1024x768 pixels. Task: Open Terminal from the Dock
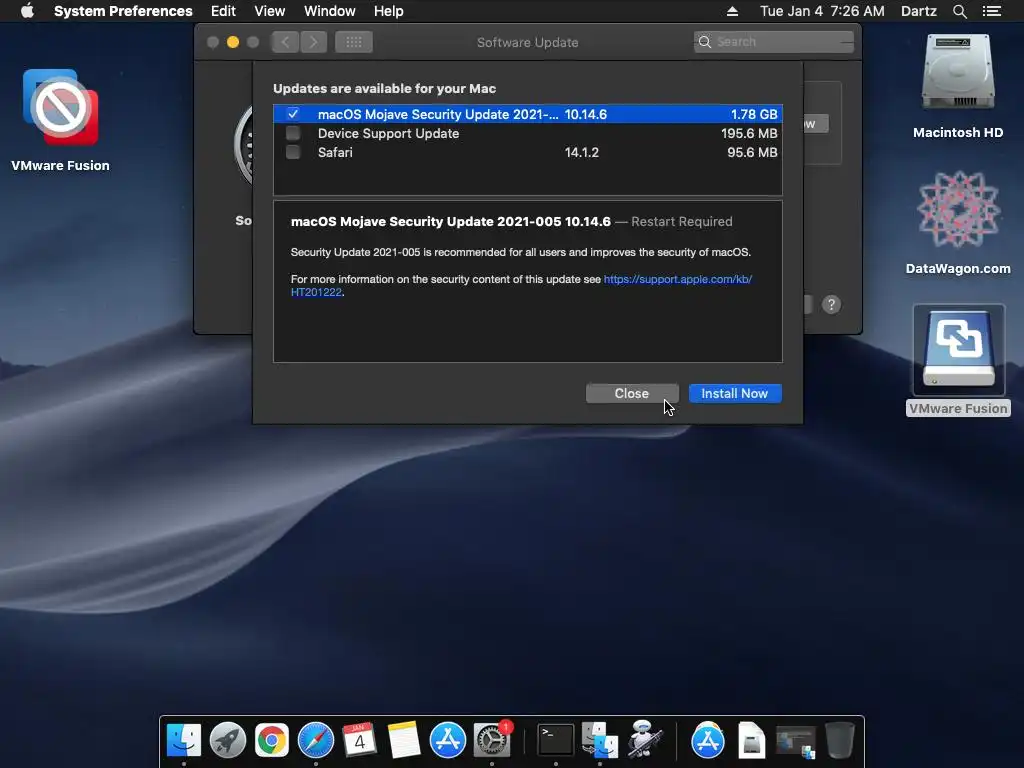pyautogui.click(x=556, y=740)
